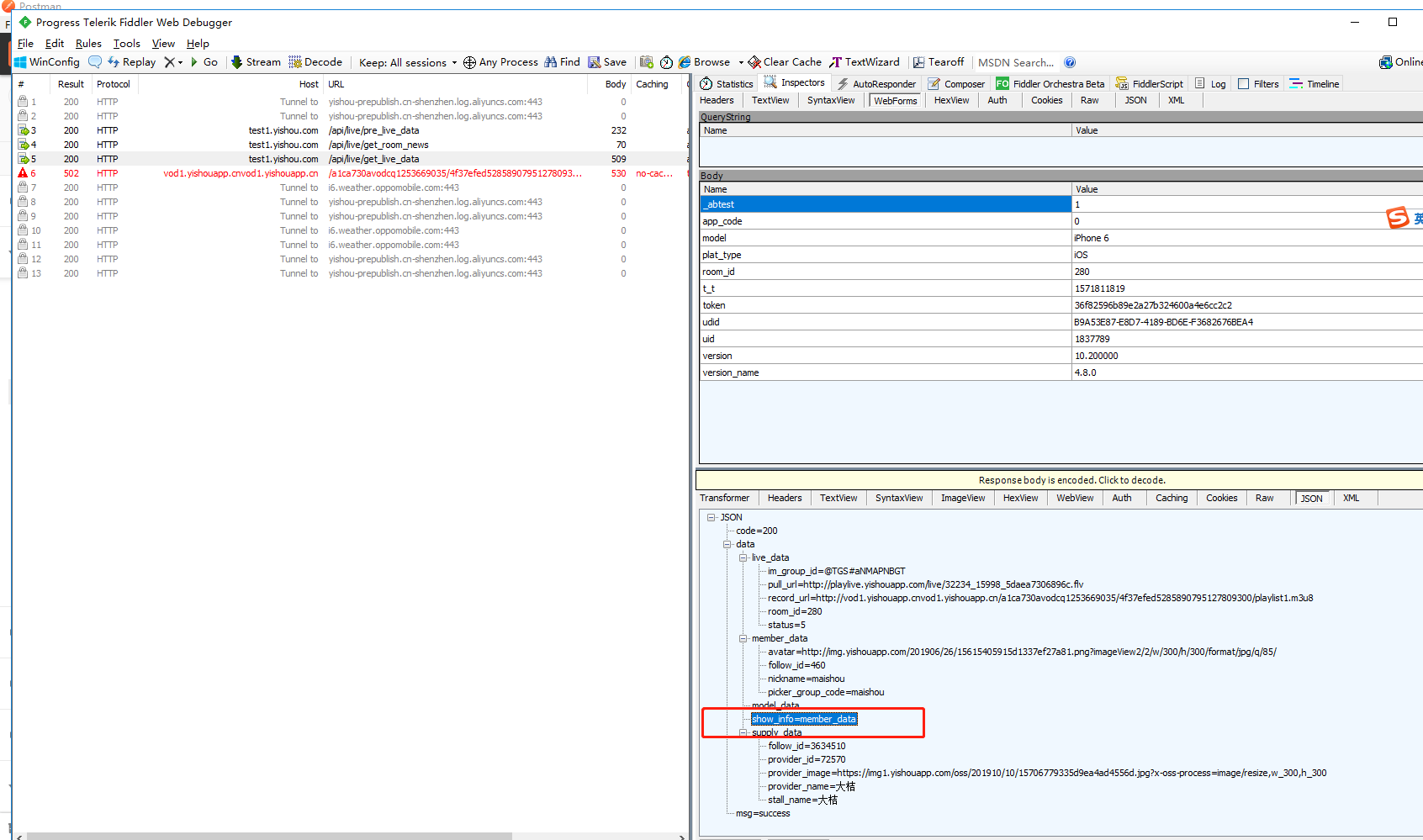Image resolution: width=1423 pixels, height=840 pixels.
Task: Save sessions with Save icon
Action: [x=607, y=62]
